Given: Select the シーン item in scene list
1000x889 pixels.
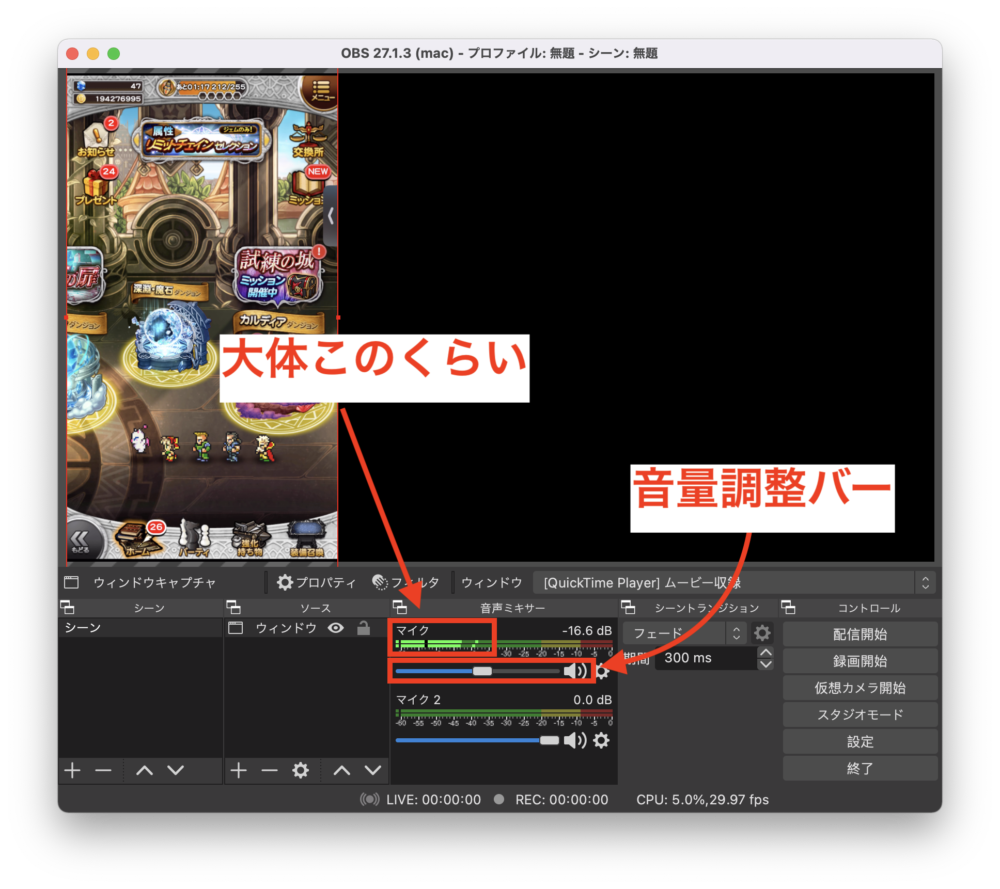Looking at the screenshot, I should 140,628.
